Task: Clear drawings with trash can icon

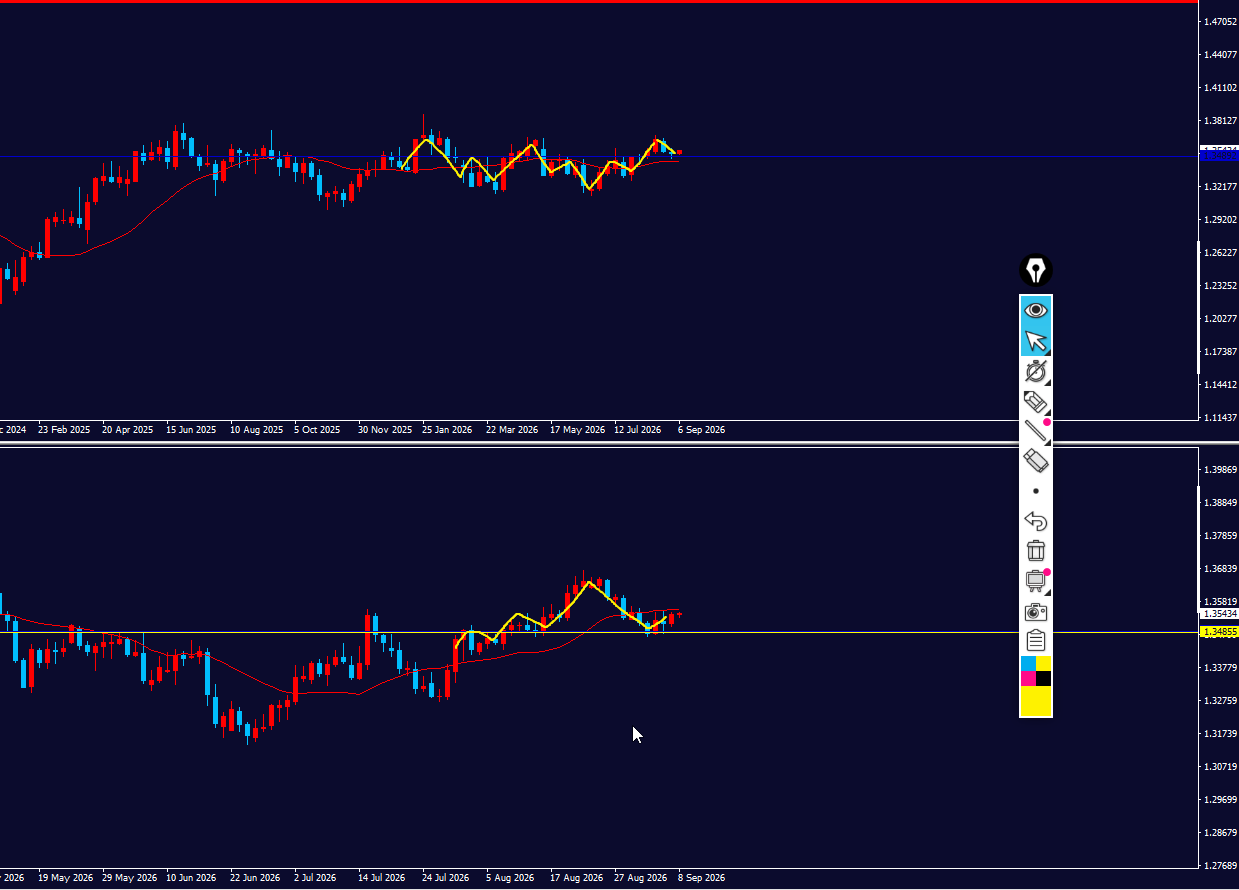Action: 1036,551
